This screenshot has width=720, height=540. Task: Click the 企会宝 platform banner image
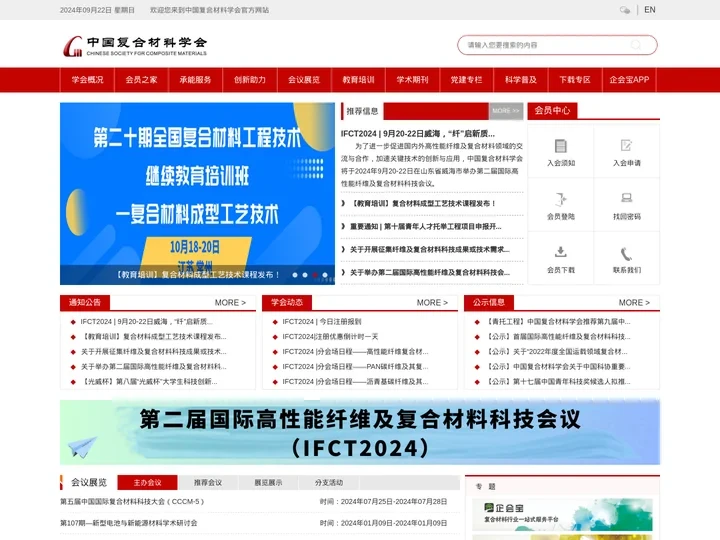[562, 515]
